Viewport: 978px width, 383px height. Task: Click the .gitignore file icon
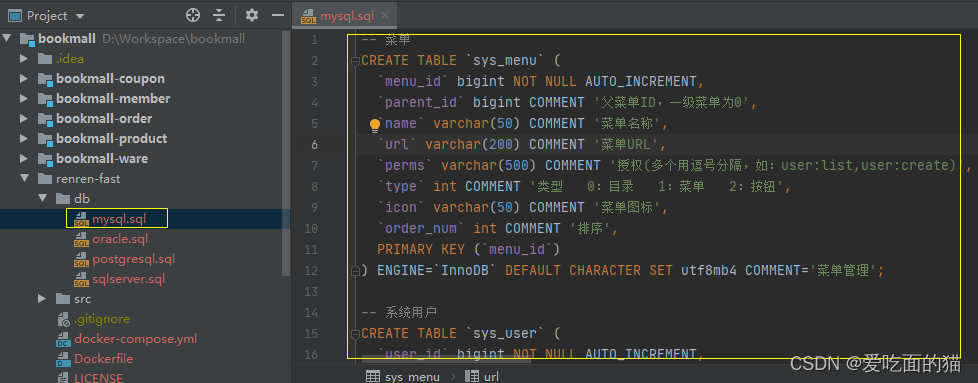63,319
